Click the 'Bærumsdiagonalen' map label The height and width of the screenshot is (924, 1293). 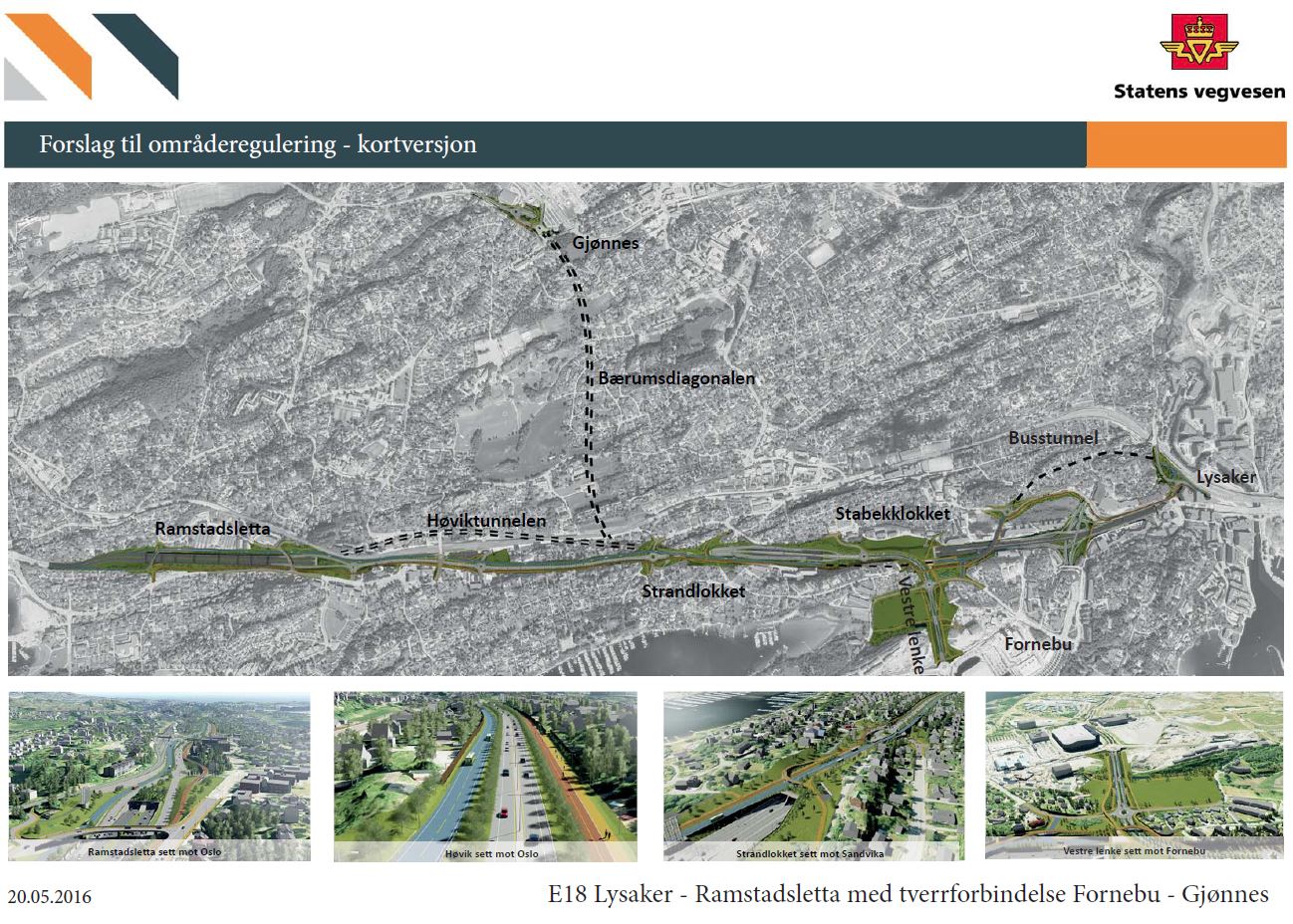(x=677, y=378)
